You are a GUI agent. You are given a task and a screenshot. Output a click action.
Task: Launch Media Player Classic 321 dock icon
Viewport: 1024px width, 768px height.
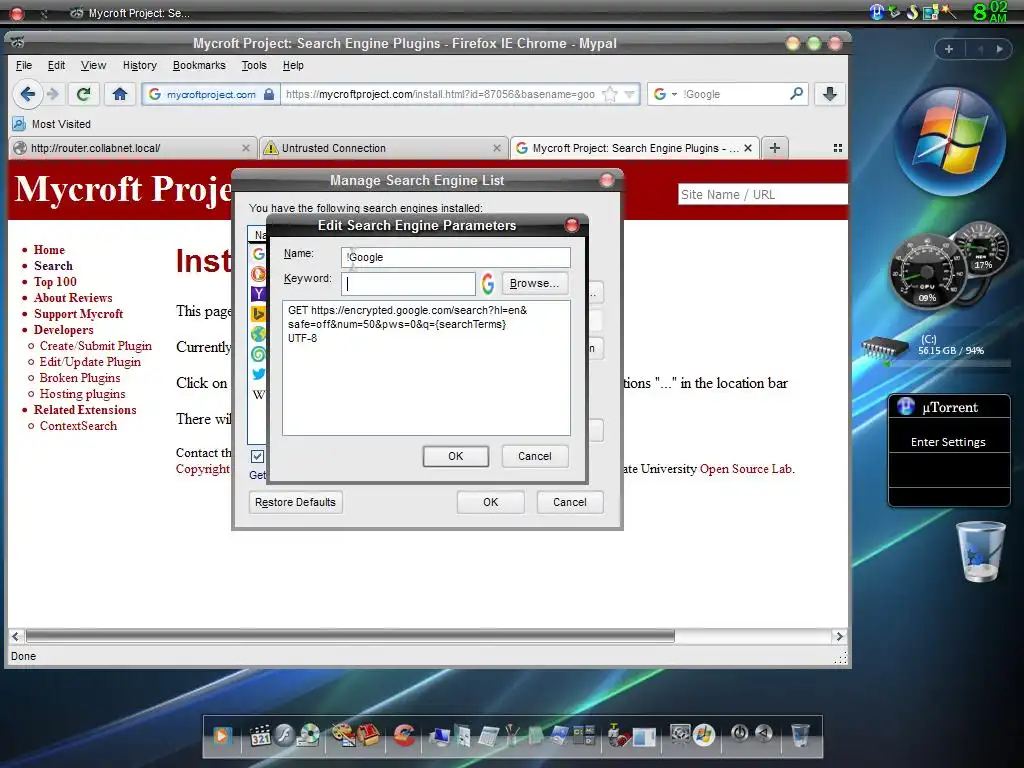[260, 736]
